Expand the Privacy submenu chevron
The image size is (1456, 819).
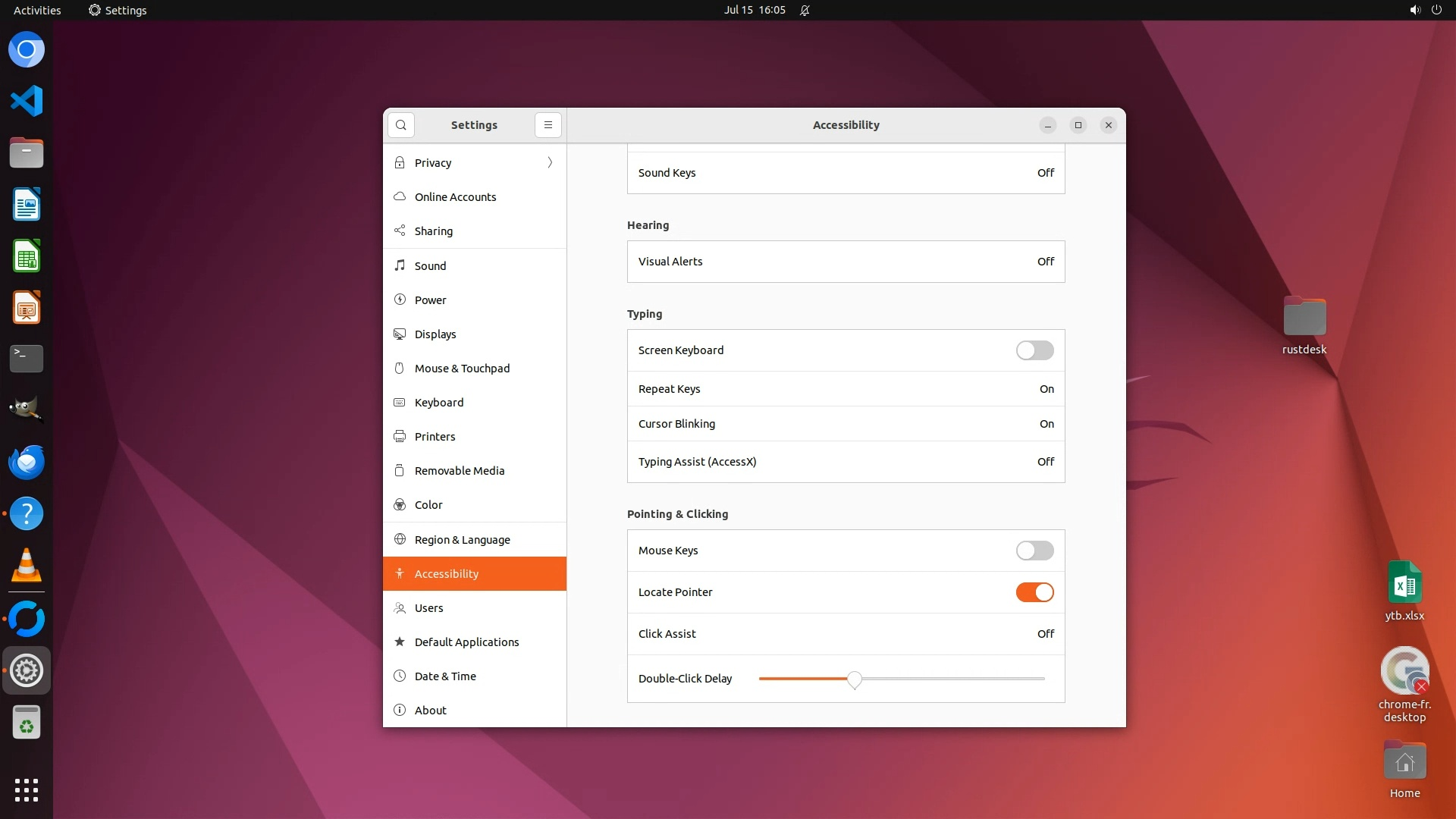[x=550, y=162]
